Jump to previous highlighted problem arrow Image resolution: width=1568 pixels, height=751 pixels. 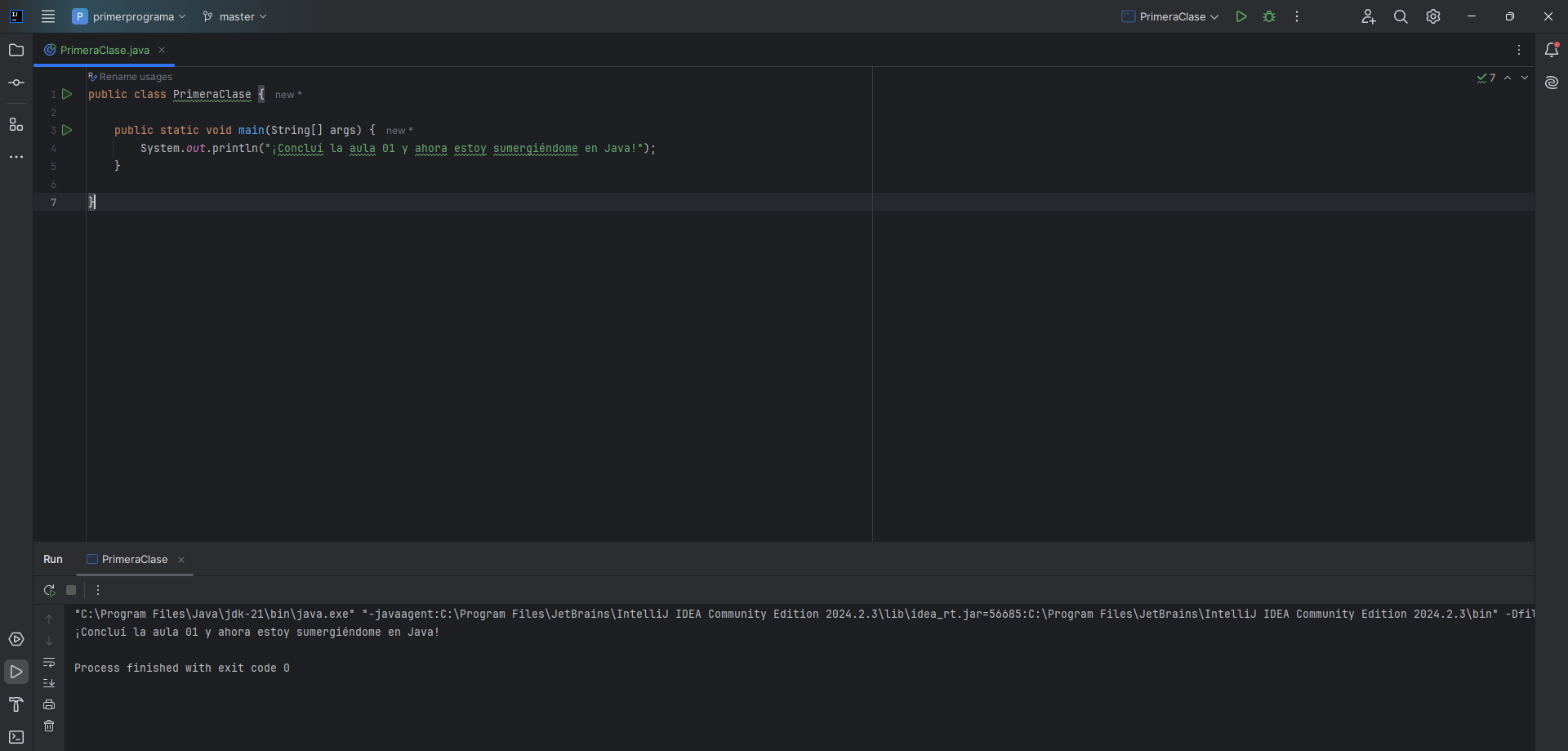click(1508, 78)
